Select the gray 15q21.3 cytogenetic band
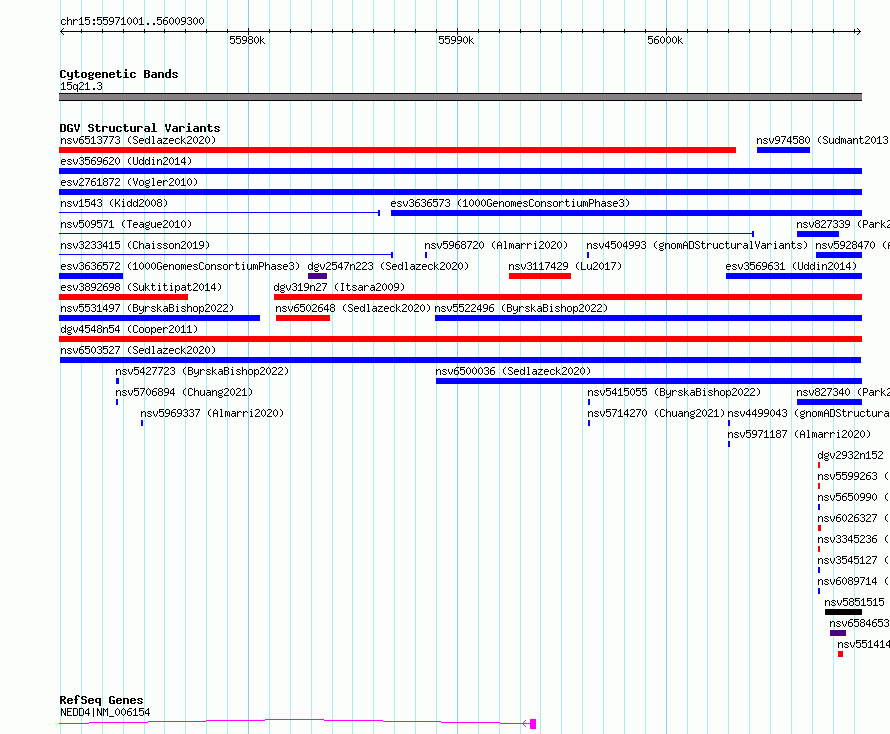This screenshot has height=734, width=890. (460, 97)
